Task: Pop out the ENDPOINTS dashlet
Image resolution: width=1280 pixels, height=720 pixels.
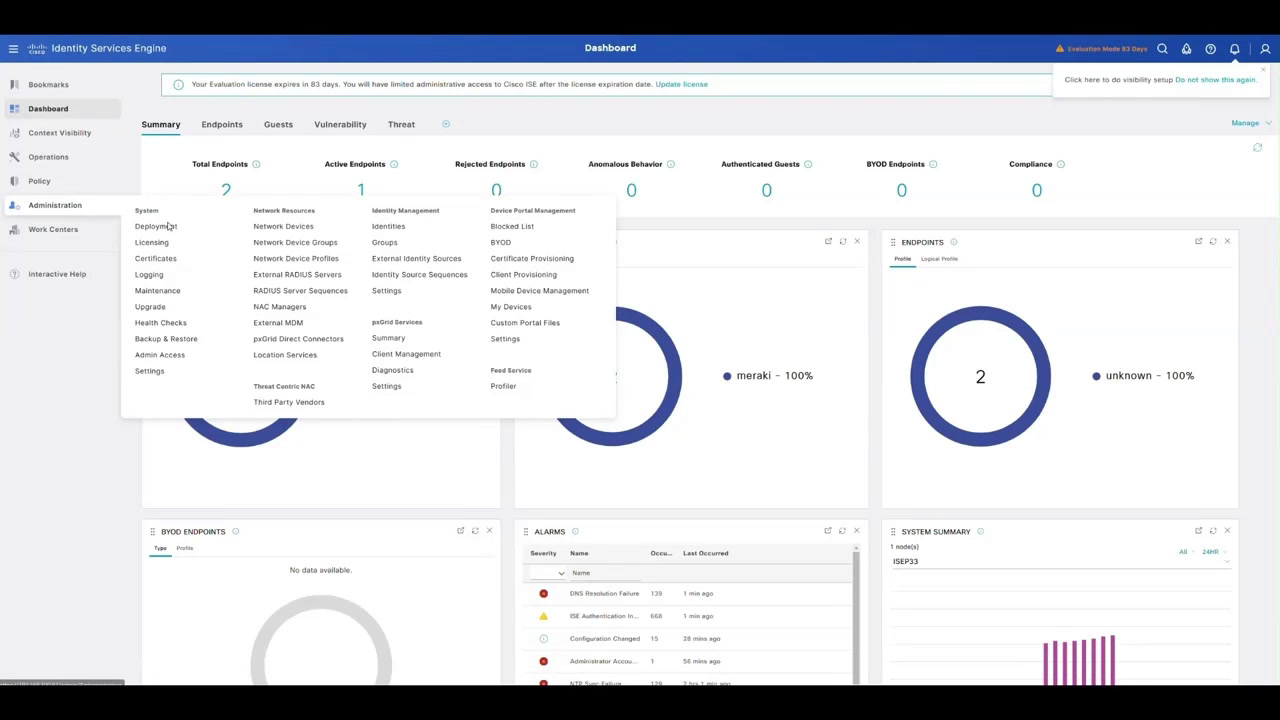Action: pyautogui.click(x=1198, y=241)
